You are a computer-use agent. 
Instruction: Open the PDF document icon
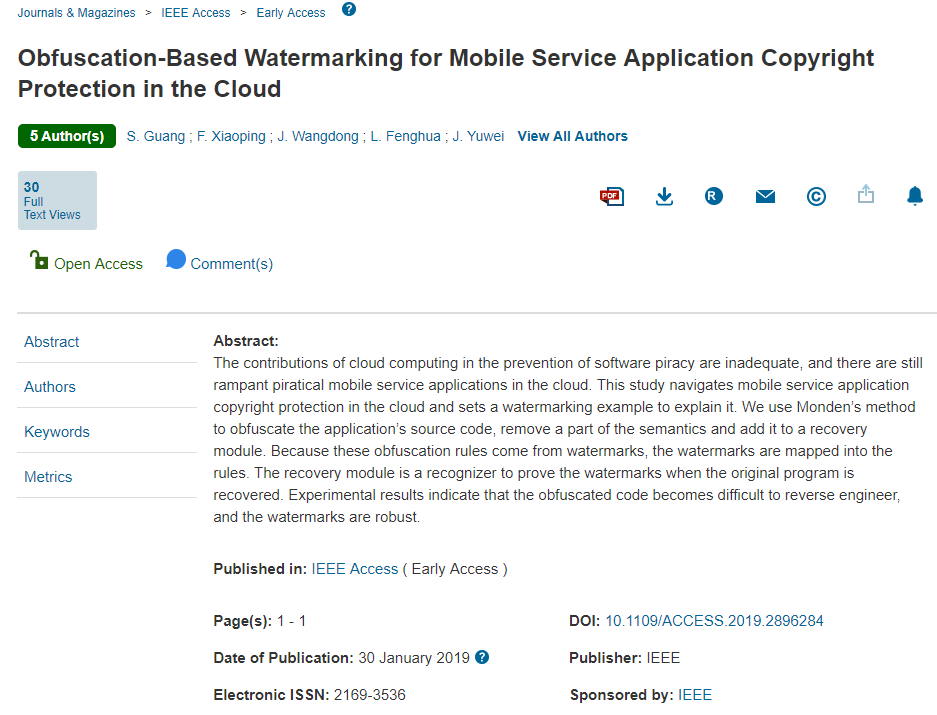click(x=611, y=196)
